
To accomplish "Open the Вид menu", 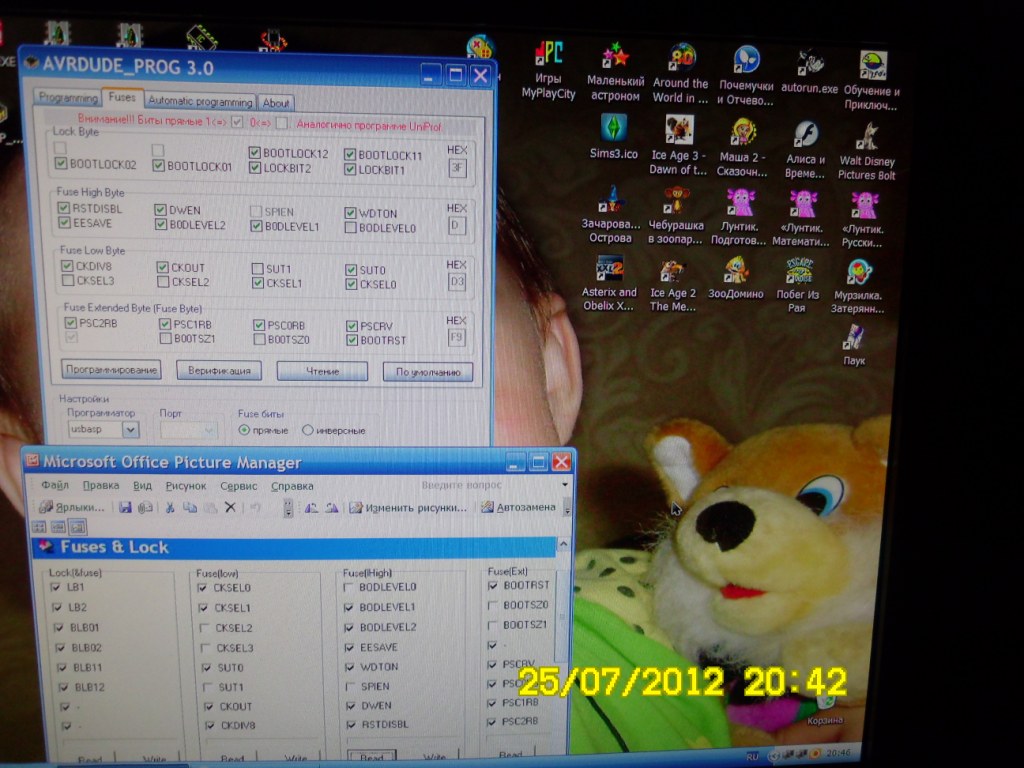I will click(x=142, y=486).
